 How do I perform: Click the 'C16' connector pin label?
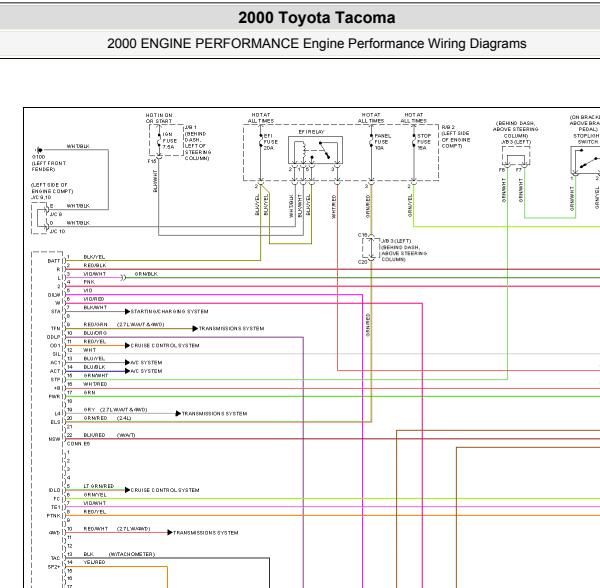click(363, 235)
